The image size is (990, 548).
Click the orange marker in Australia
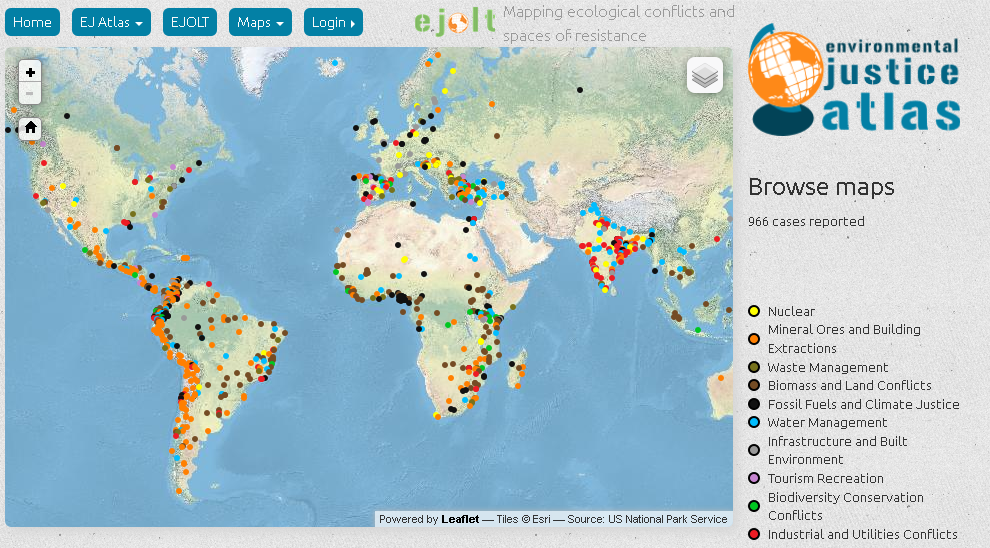(721, 378)
